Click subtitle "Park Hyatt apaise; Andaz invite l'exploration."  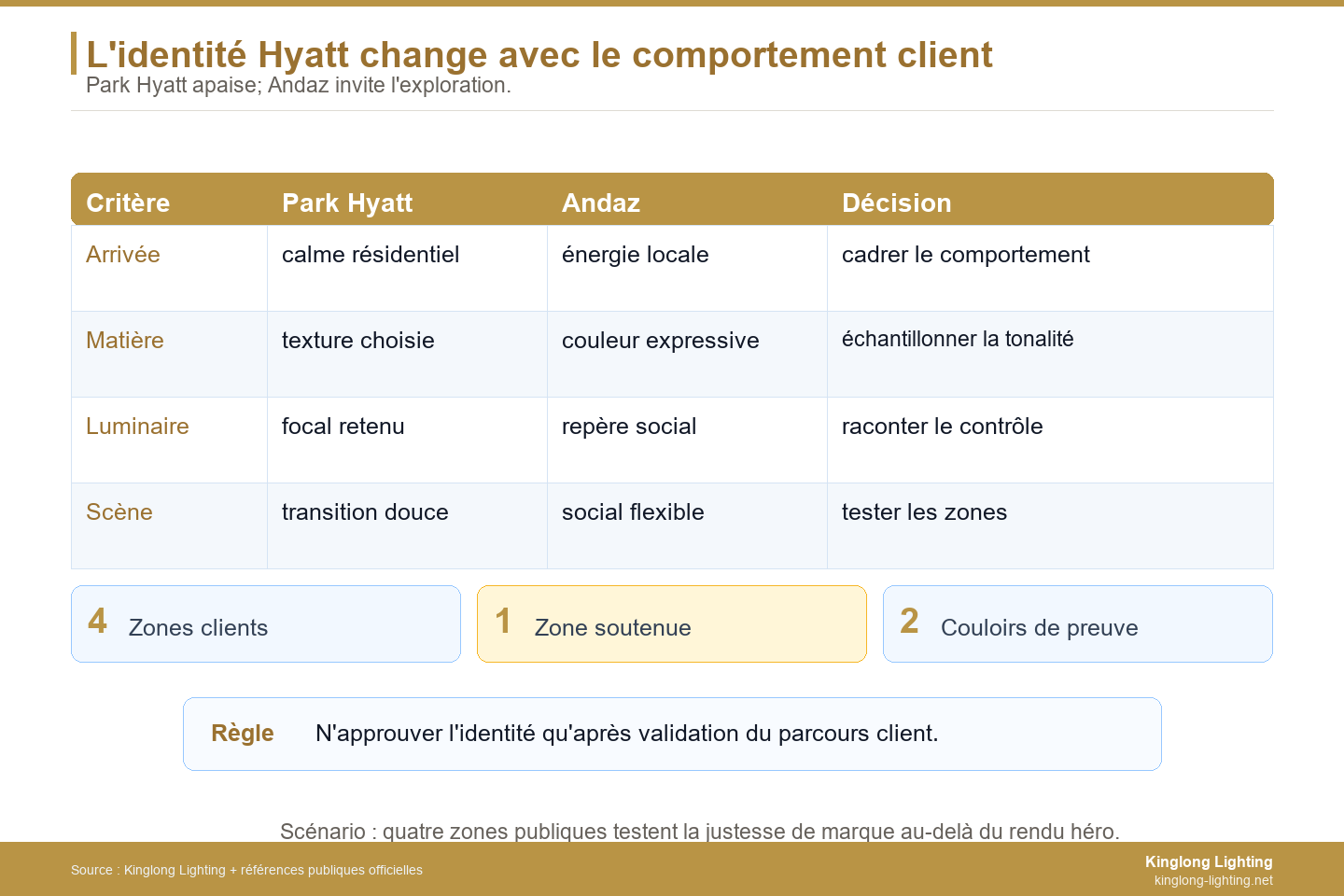299,85
